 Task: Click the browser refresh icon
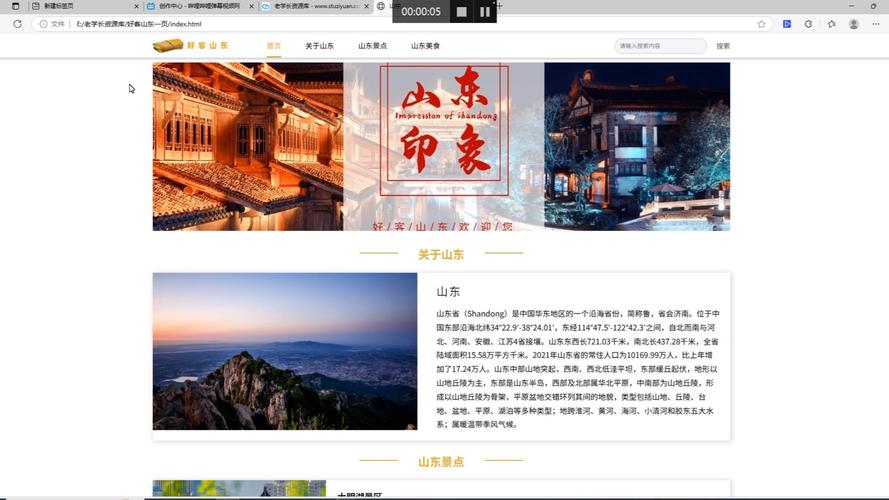[17, 24]
